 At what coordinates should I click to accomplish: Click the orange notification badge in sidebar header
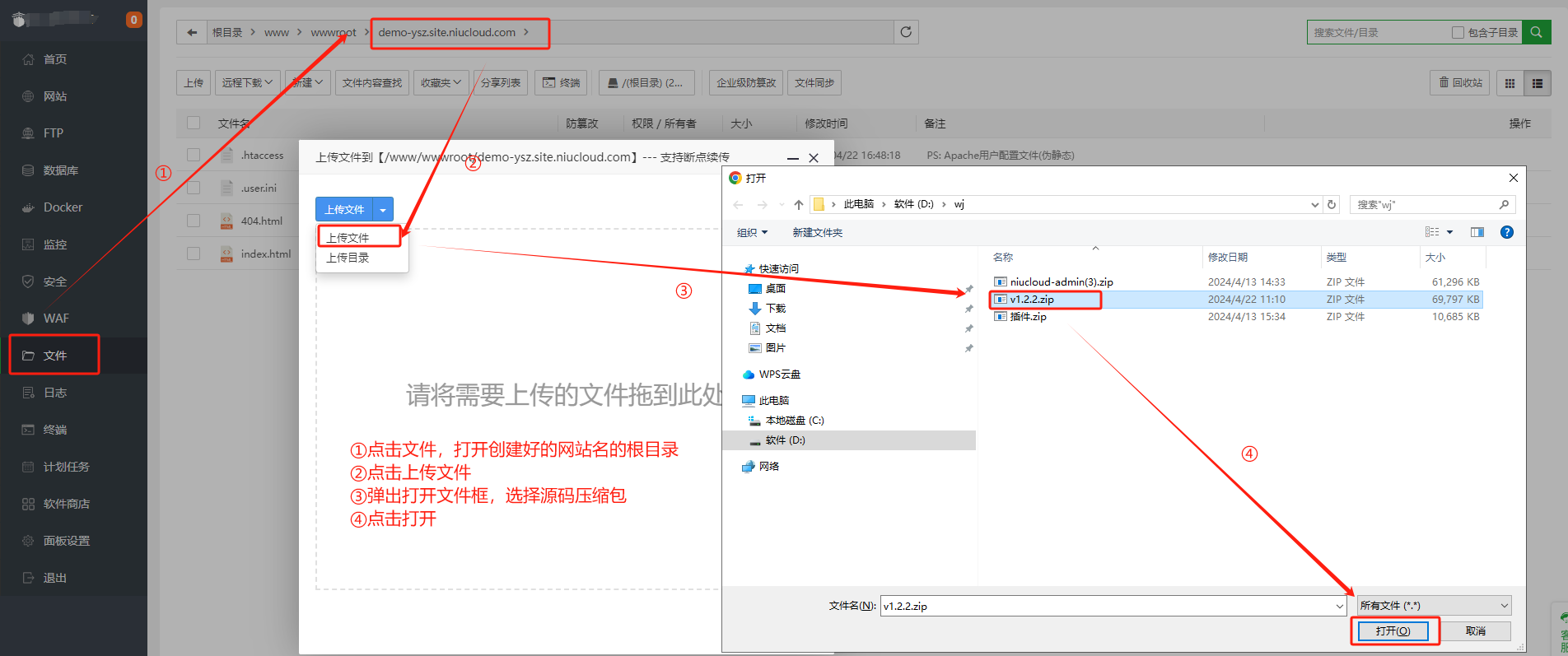click(x=133, y=20)
